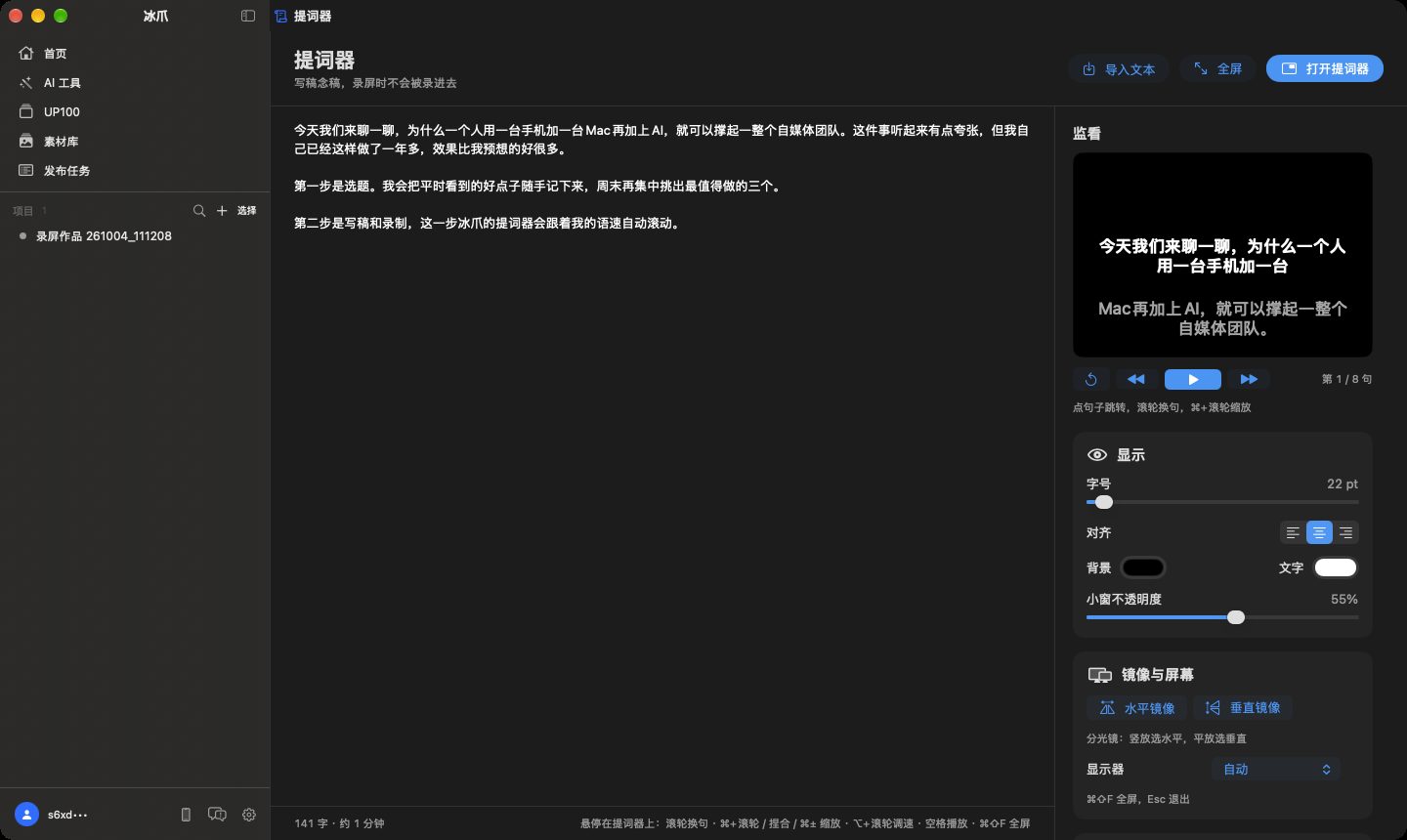This screenshot has width=1407, height=840.
Task: Set text alignment to right
Action: click(1345, 533)
